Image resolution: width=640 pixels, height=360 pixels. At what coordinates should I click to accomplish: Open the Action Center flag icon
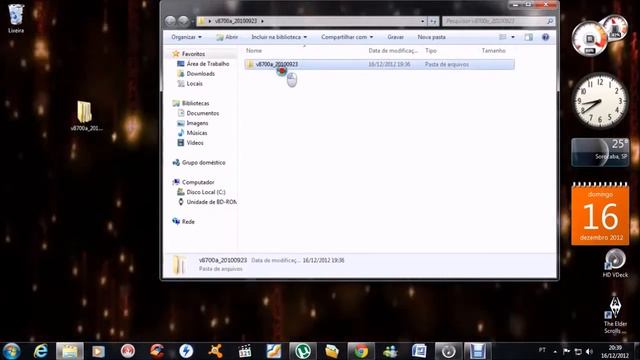point(566,351)
